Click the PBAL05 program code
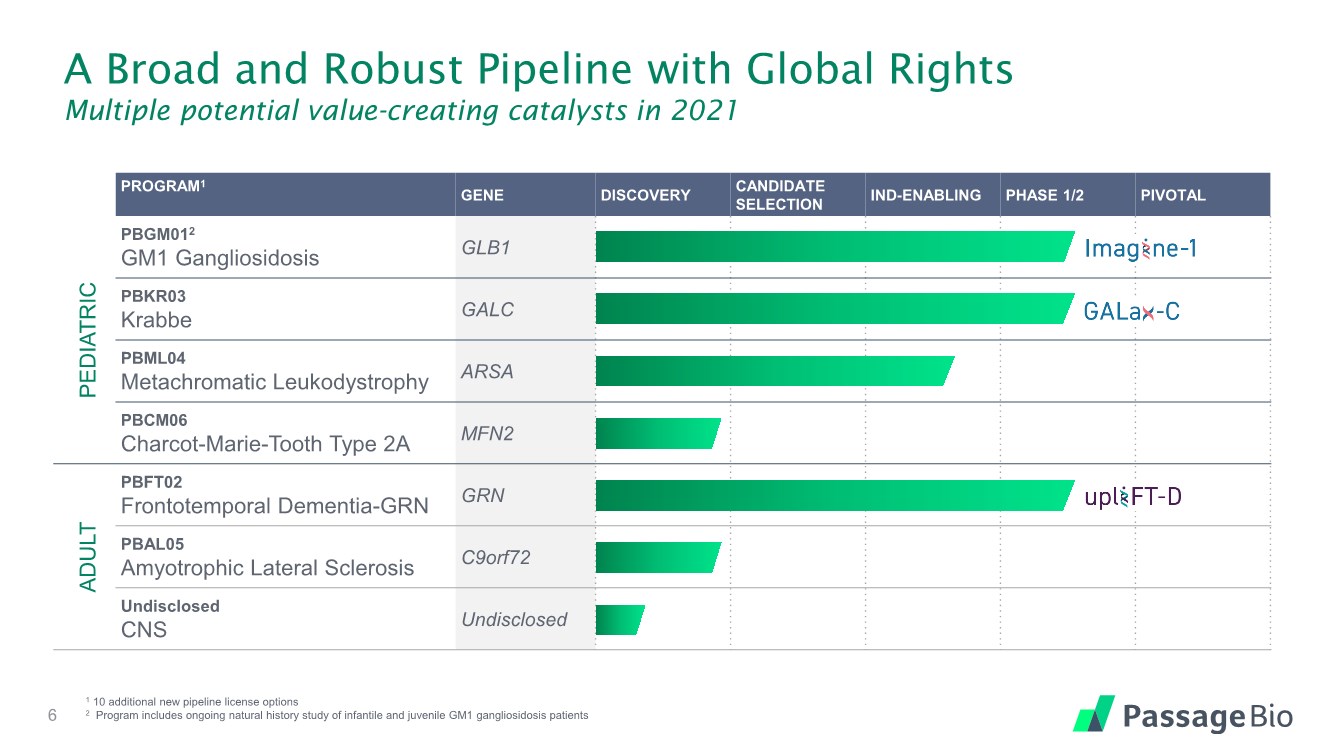This screenshot has height=750, width=1333. point(153,544)
